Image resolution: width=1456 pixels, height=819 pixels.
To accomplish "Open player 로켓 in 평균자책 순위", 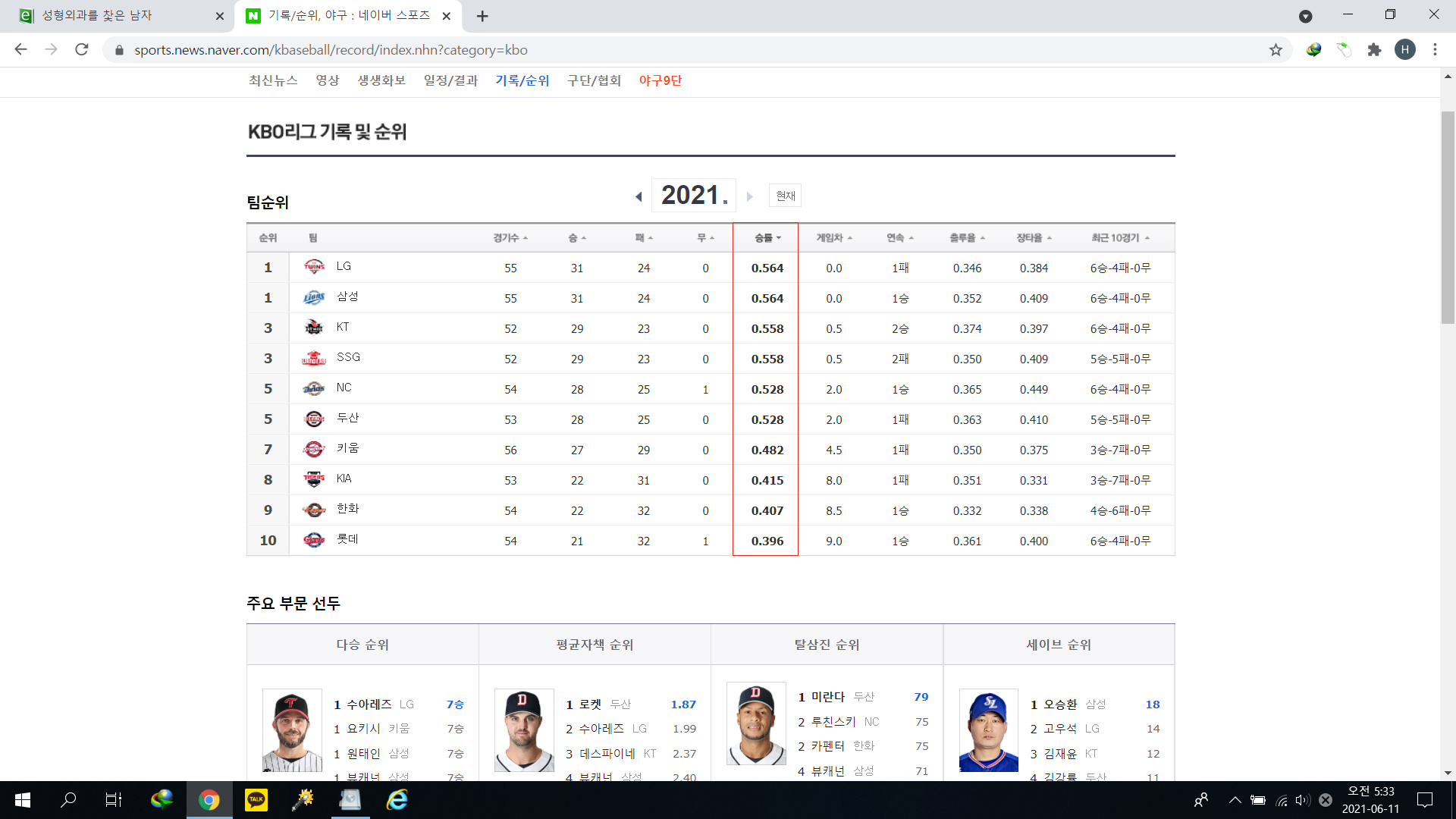I will (590, 704).
